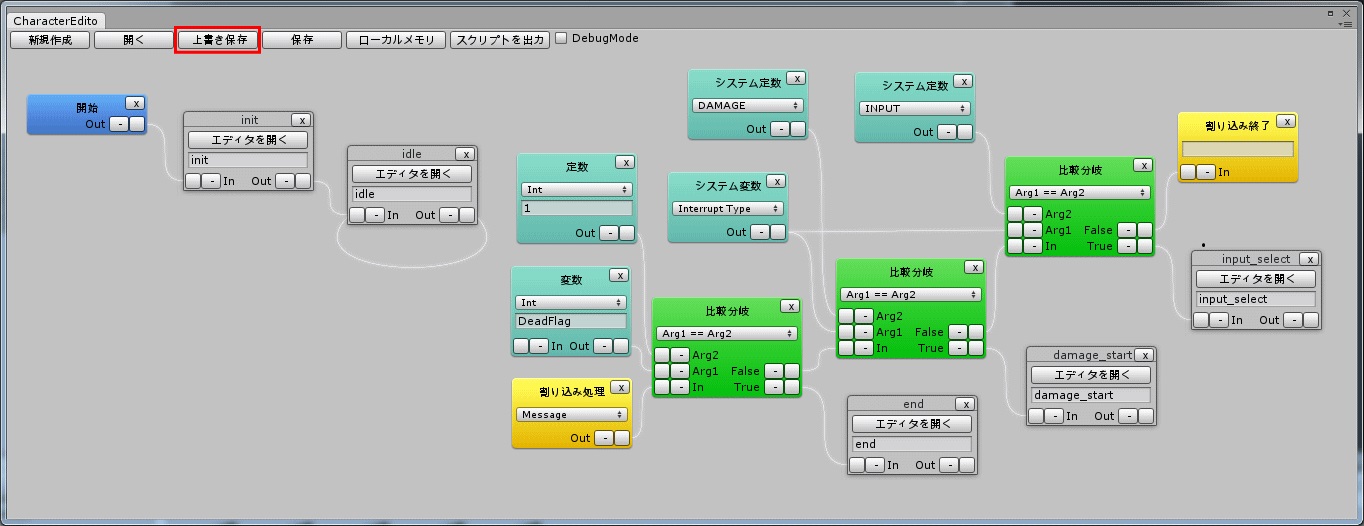Click the ローカルメモリ button

(396, 40)
